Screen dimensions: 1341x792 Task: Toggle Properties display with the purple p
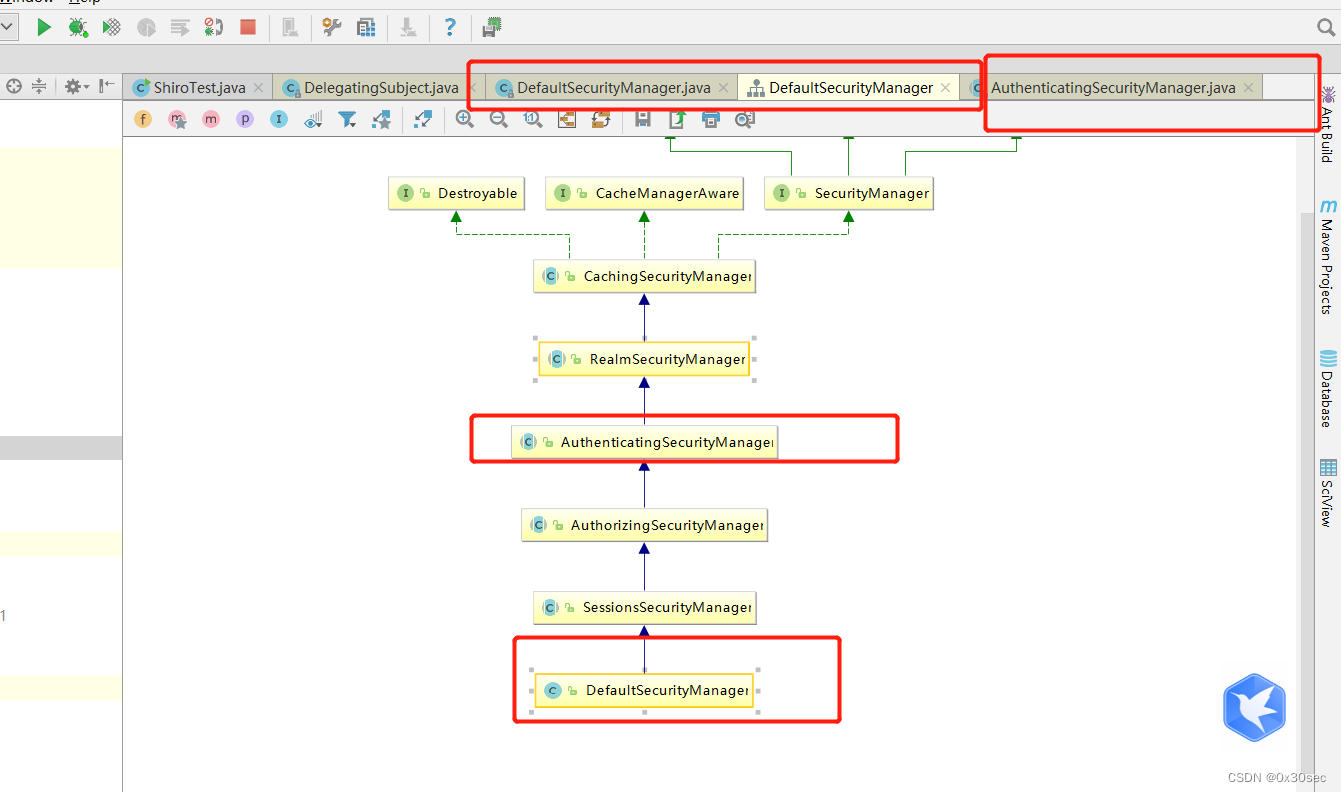coord(245,120)
